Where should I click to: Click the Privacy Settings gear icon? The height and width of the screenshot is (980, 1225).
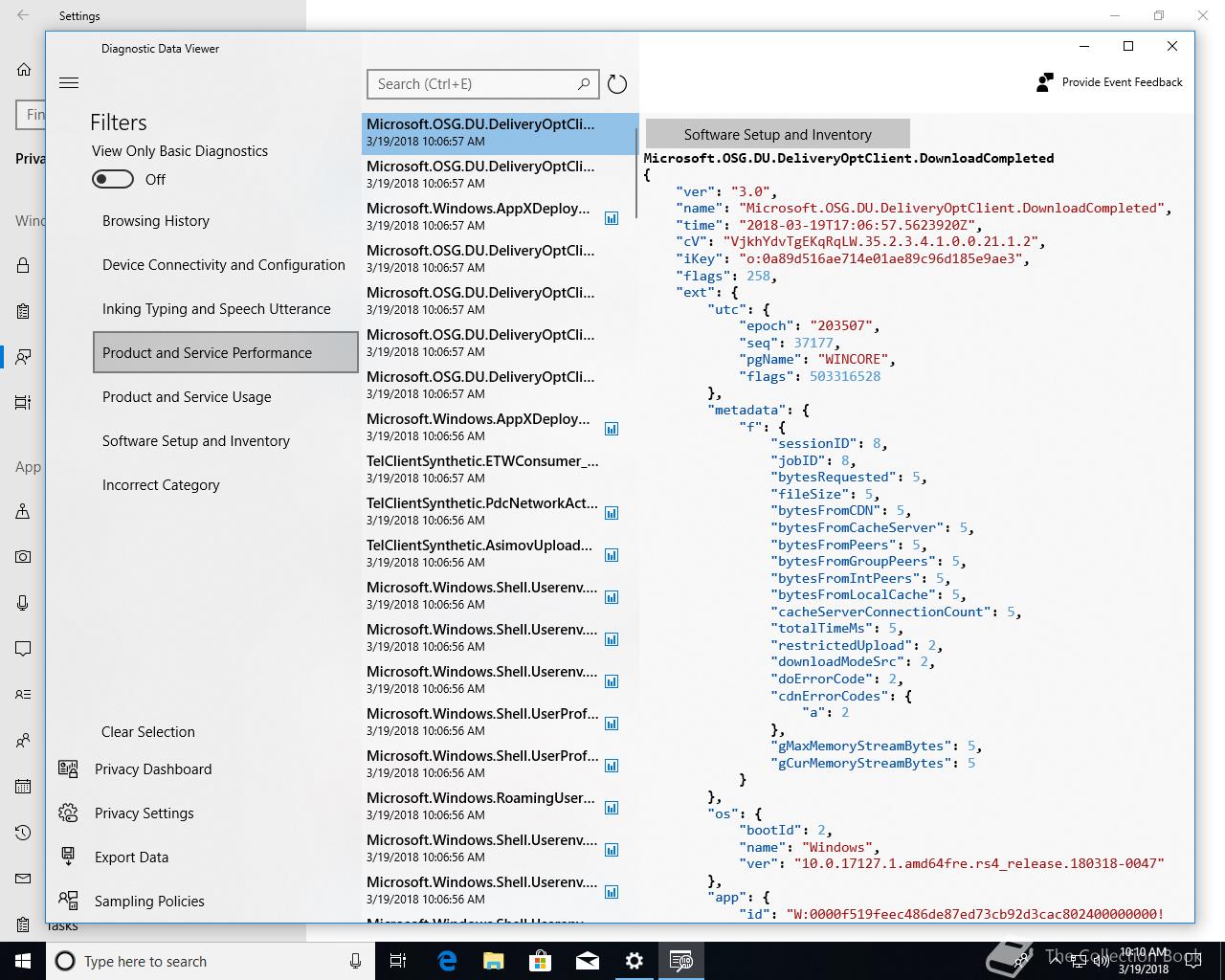(x=68, y=813)
